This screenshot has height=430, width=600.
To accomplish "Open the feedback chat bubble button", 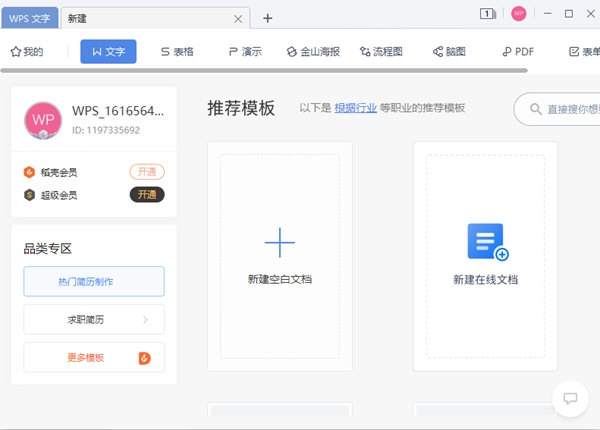I will point(570,399).
